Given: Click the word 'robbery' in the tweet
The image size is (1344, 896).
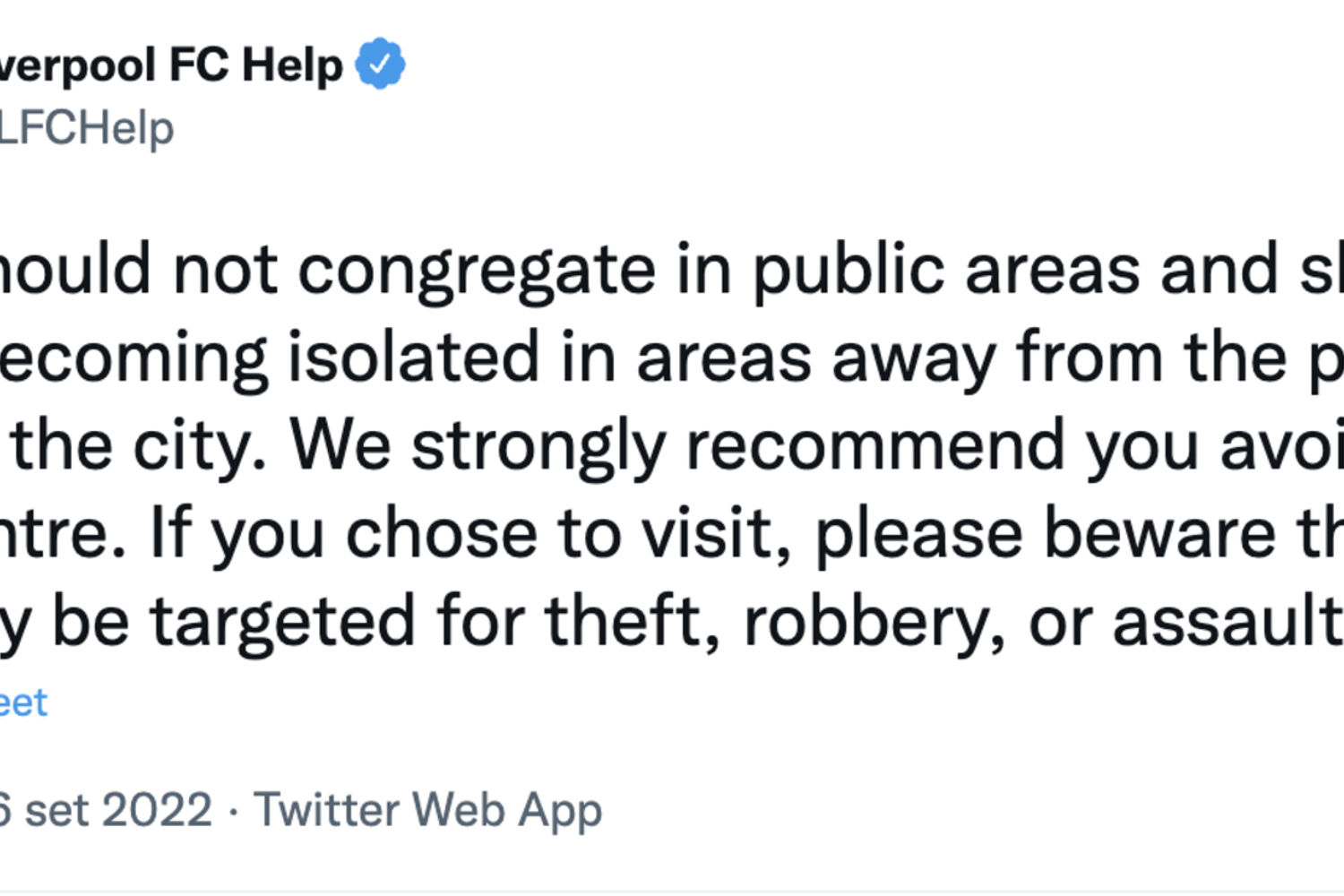Looking at the screenshot, I should point(874,622).
